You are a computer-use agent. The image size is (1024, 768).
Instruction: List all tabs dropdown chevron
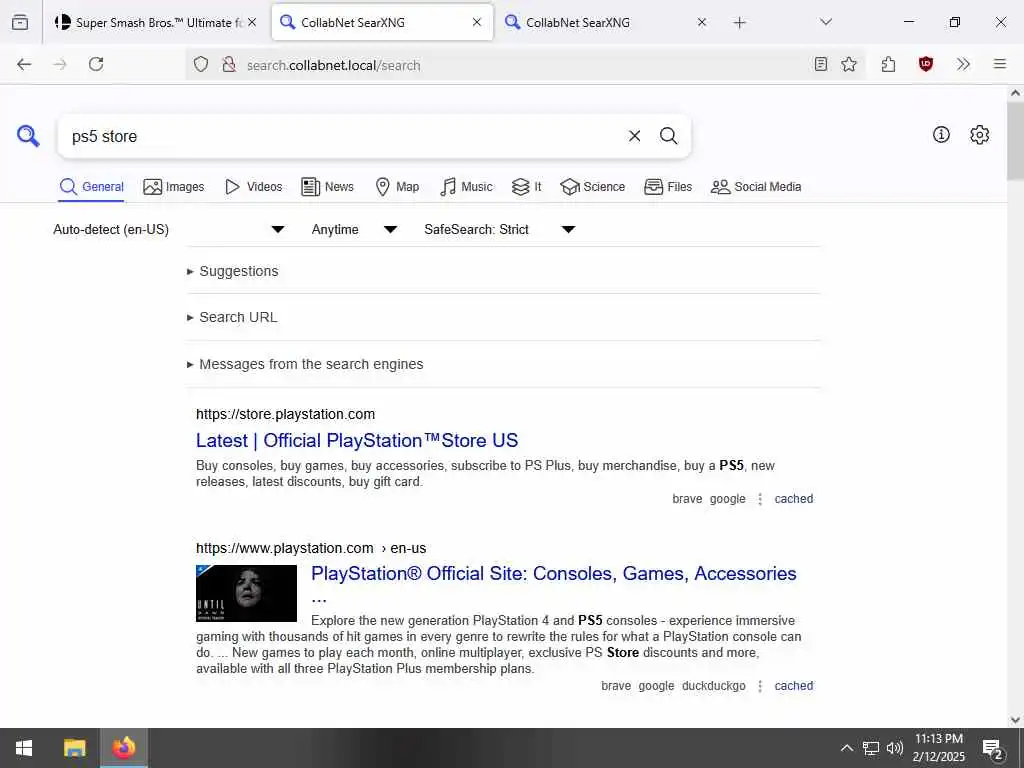(x=826, y=22)
